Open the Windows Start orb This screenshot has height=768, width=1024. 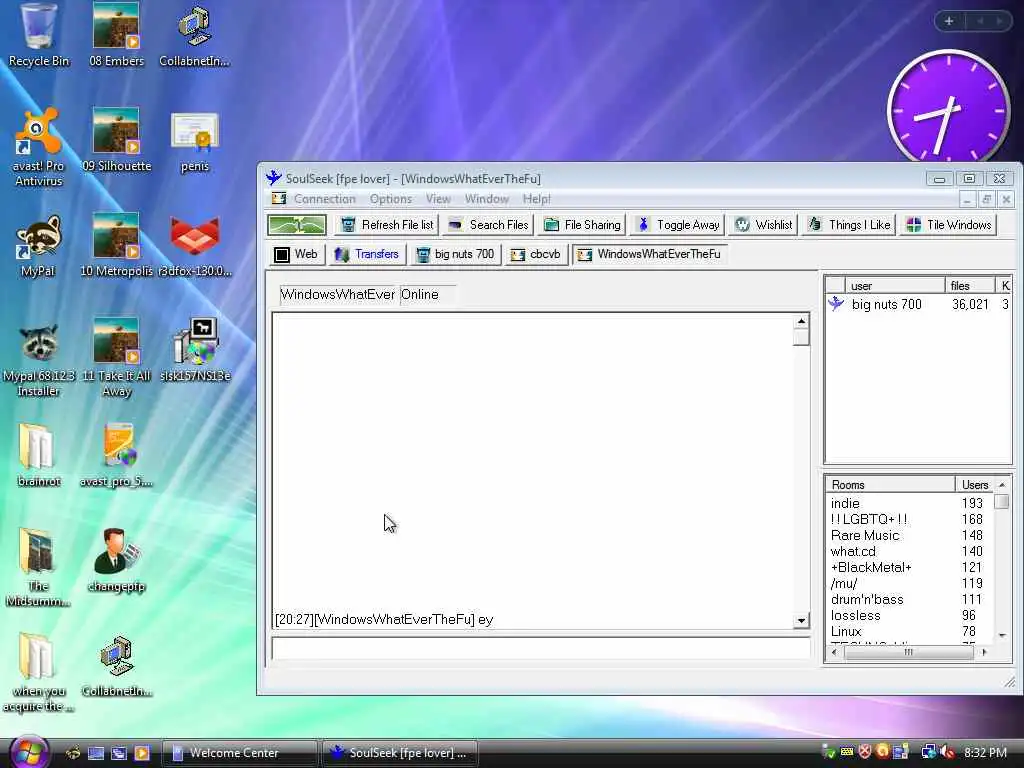point(29,752)
